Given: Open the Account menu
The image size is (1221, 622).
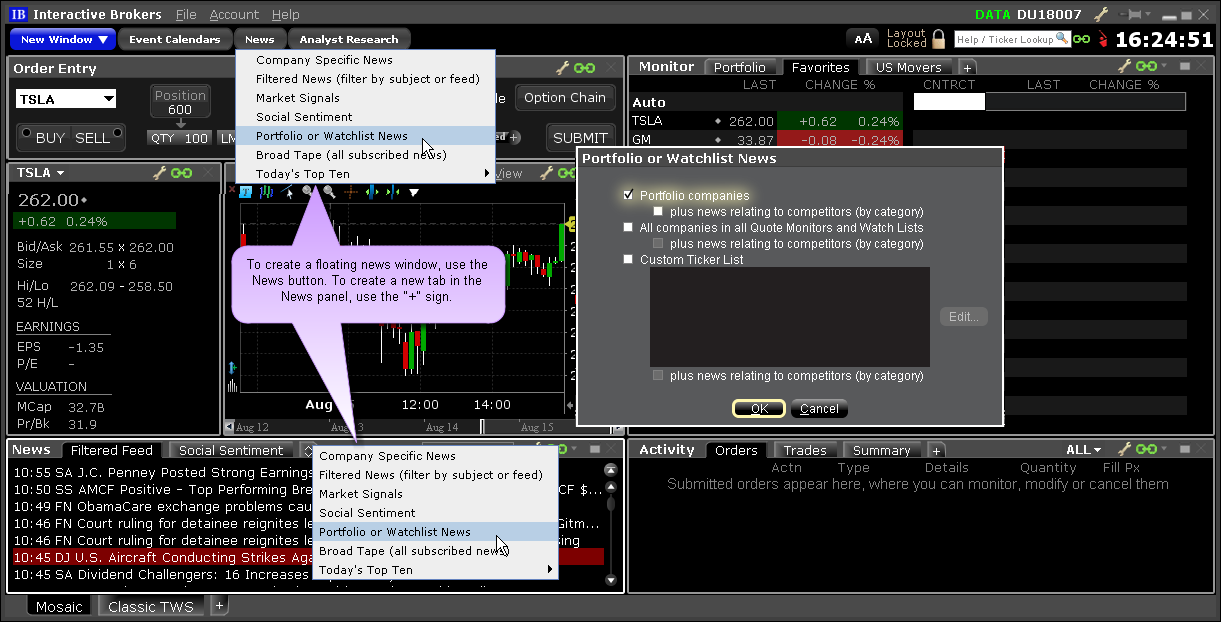Looking at the screenshot, I should (234, 15).
